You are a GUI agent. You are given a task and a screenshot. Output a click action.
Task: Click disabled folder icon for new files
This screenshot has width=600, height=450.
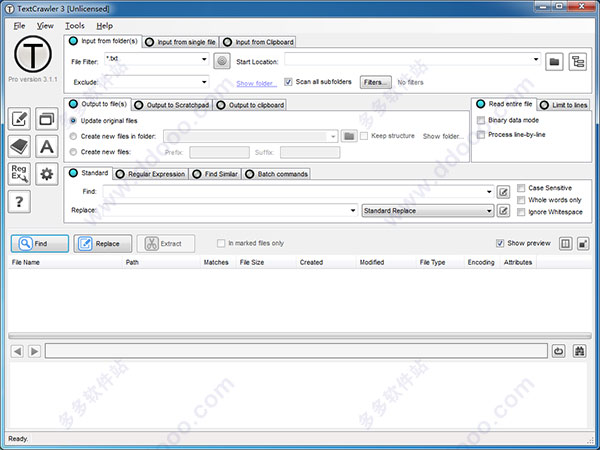coord(349,136)
